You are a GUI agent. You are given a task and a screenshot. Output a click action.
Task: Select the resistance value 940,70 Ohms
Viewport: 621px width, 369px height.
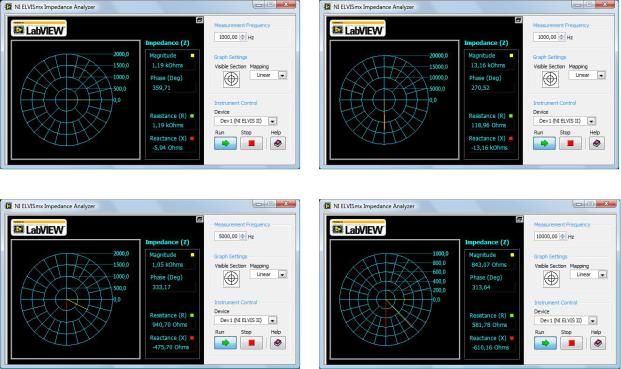[170, 324]
